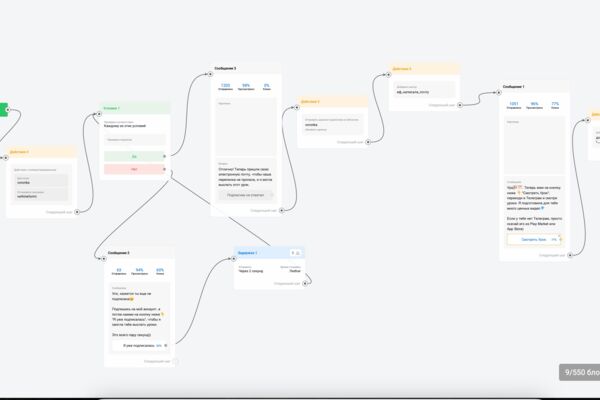The height and width of the screenshot is (400, 600).
Task: Click input connector of message block with 94% read
Action: pyautogui.click(x=104, y=258)
